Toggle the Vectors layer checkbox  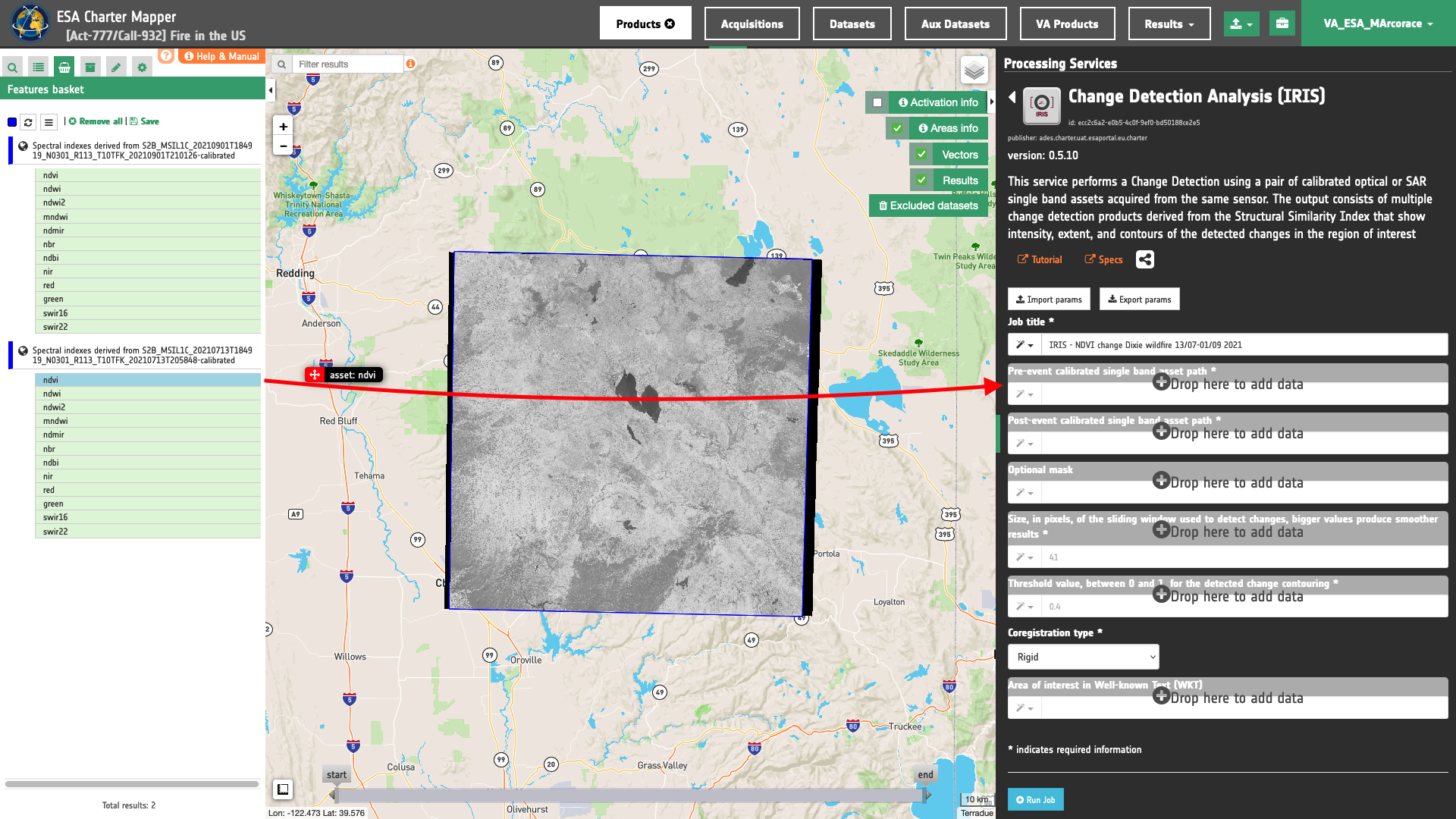click(921, 155)
